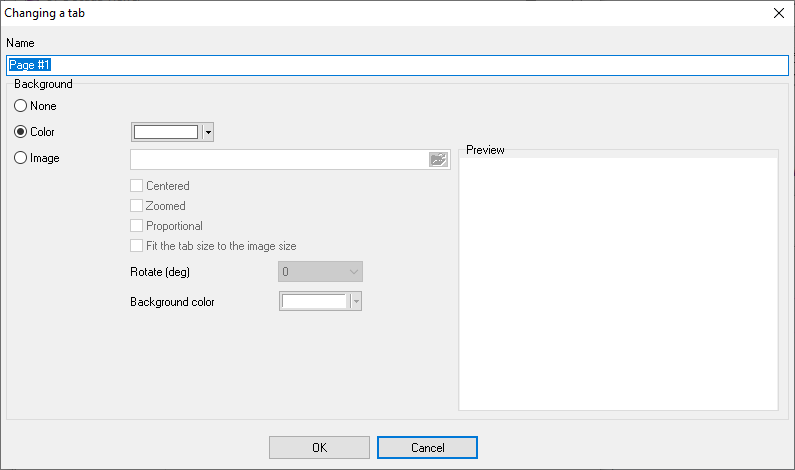This screenshot has height=470, width=795.
Task: Choose the Image background radio button
Action: point(20,158)
